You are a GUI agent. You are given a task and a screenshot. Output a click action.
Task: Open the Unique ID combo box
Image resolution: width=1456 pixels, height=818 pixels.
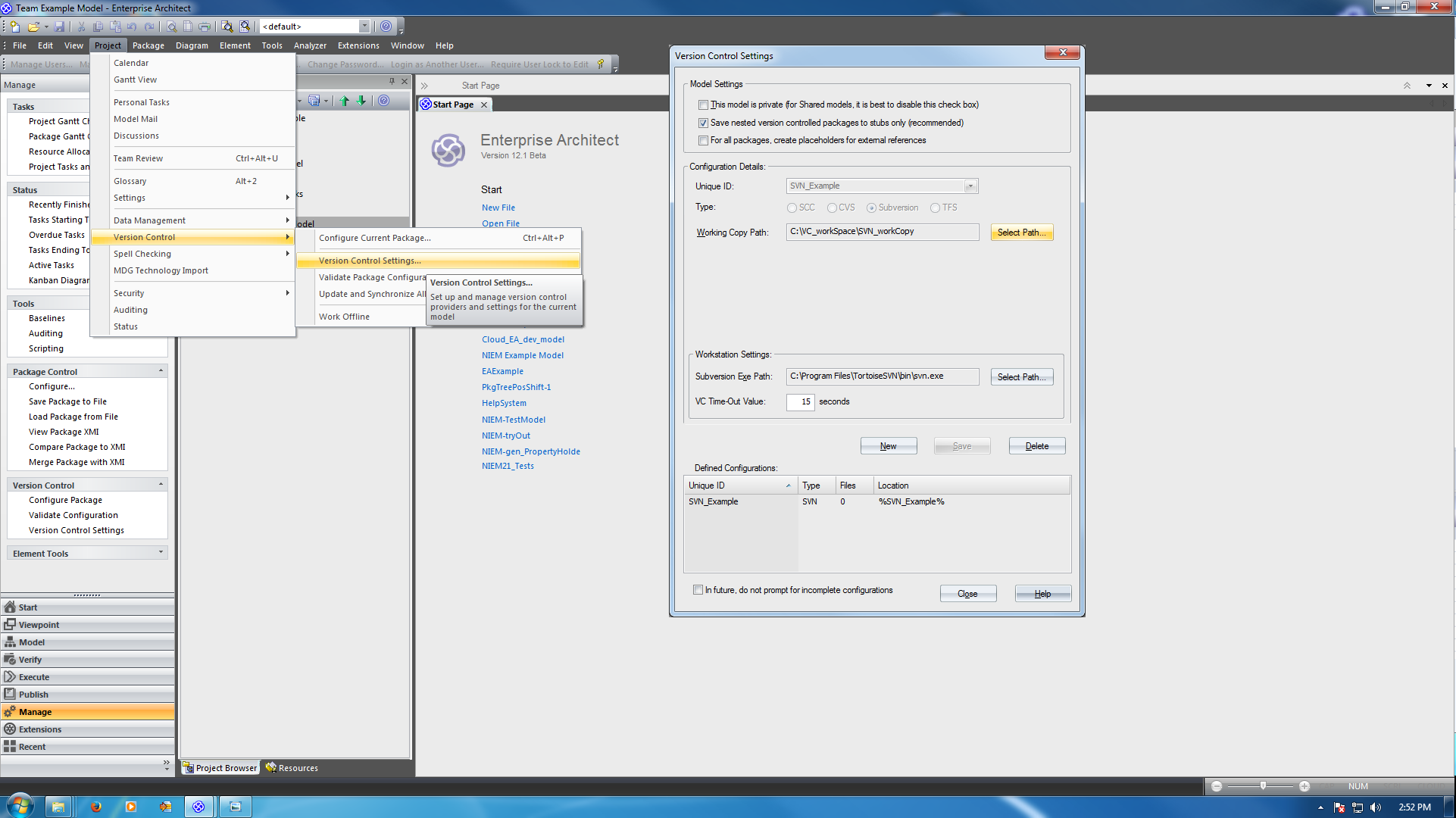(970, 186)
